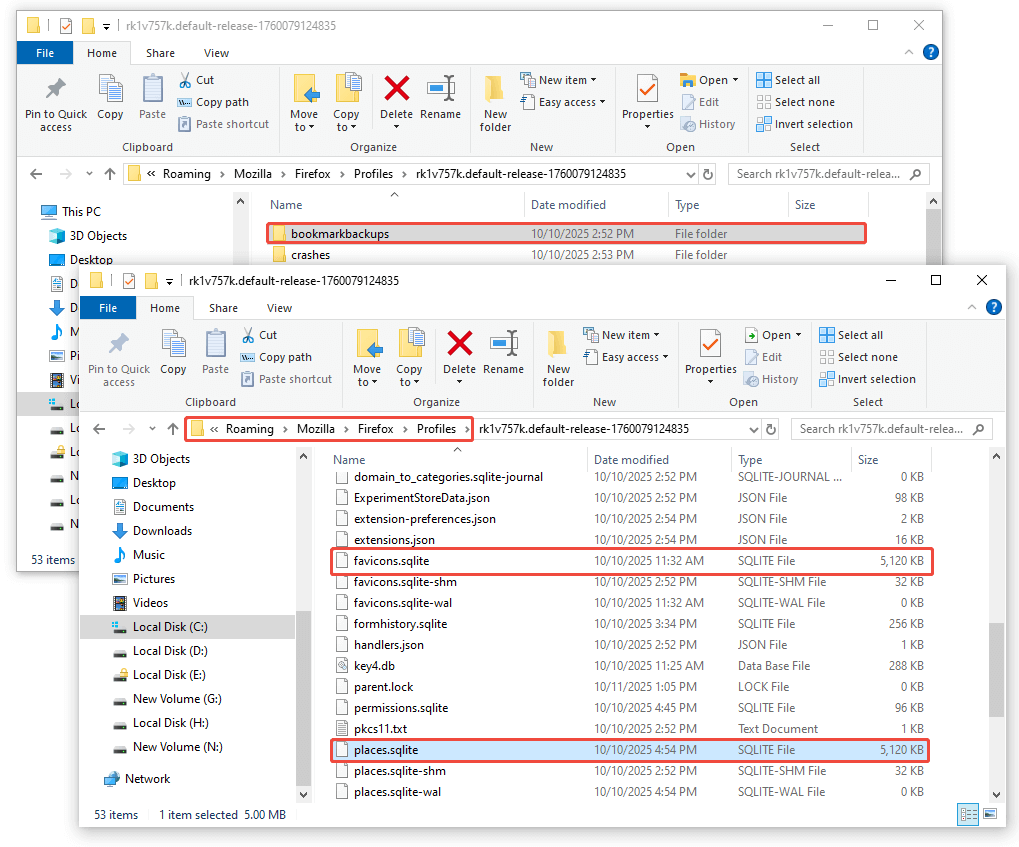Screen dimensions: 1019x847
Task: Create a New folder in this profile directory
Action: (557, 358)
